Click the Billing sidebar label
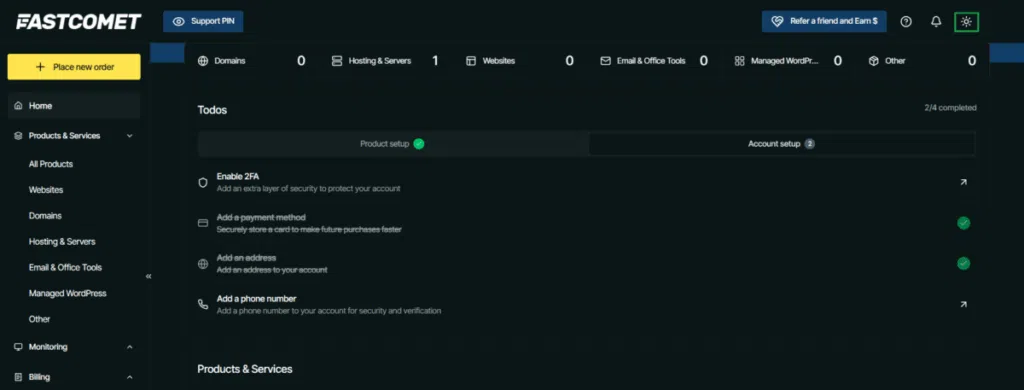The image size is (1024, 390). click(x=39, y=377)
